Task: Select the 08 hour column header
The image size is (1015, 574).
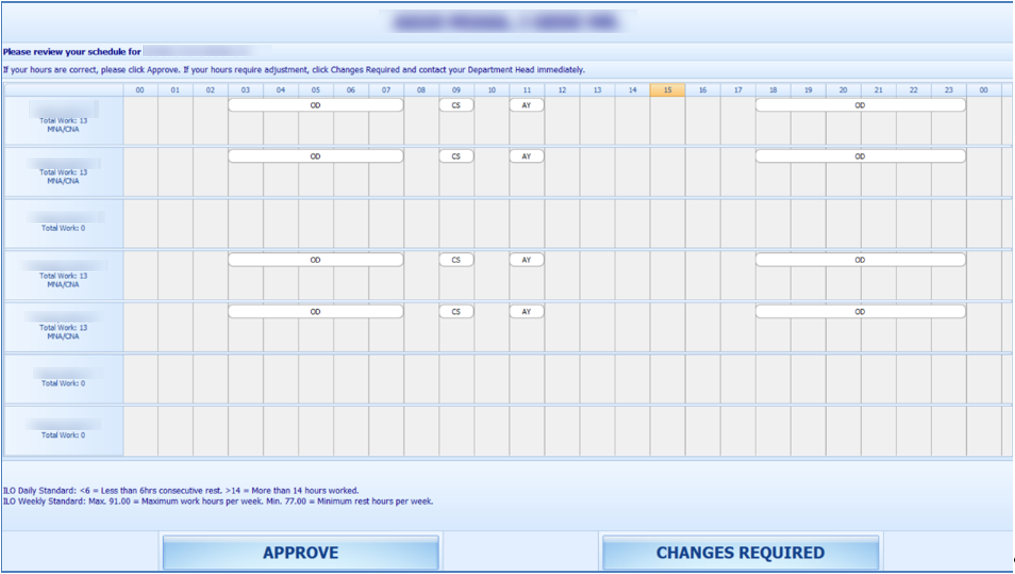Action: 421,90
